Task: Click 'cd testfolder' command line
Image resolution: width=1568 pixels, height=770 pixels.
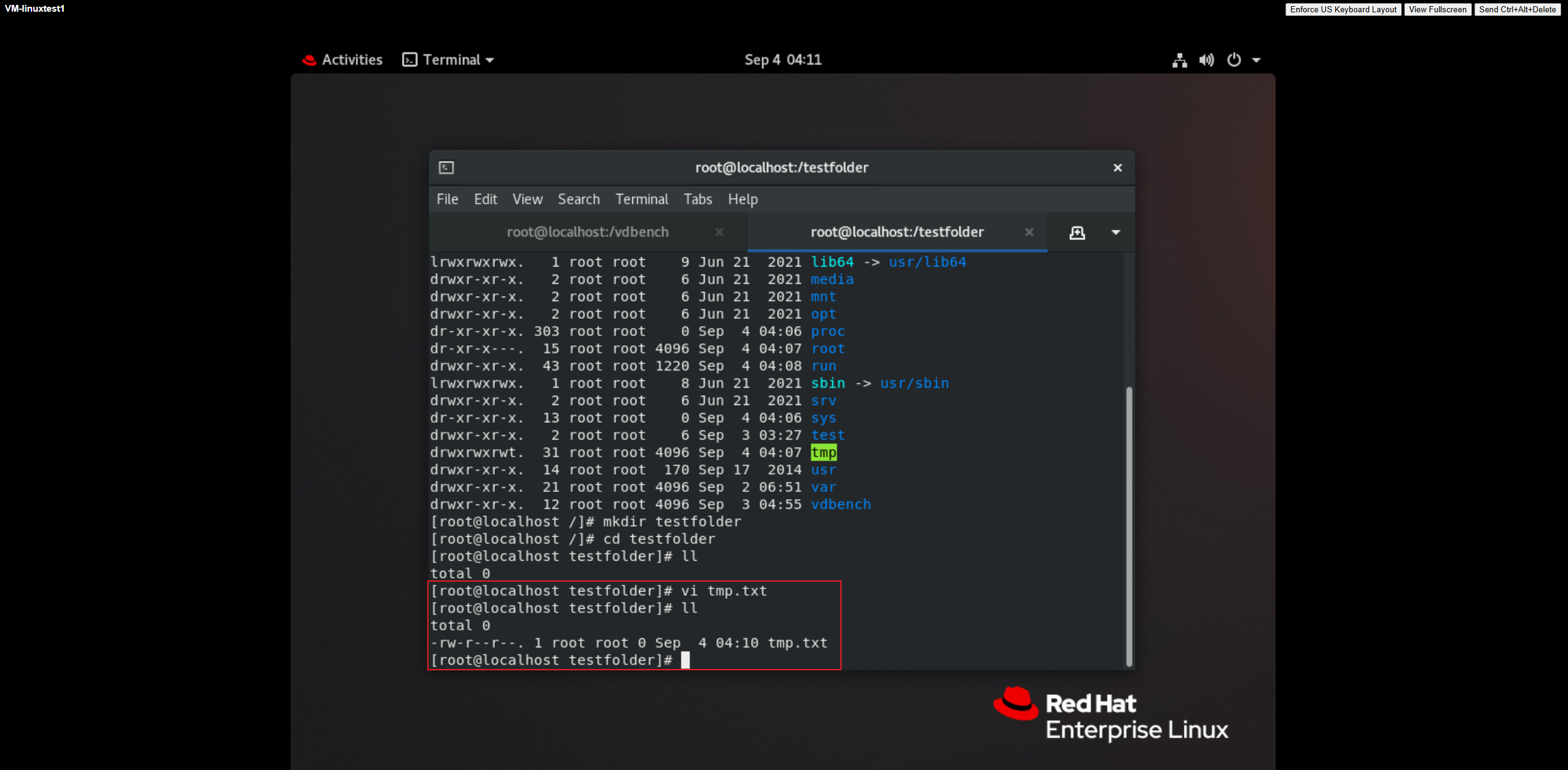Action: click(x=573, y=539)
